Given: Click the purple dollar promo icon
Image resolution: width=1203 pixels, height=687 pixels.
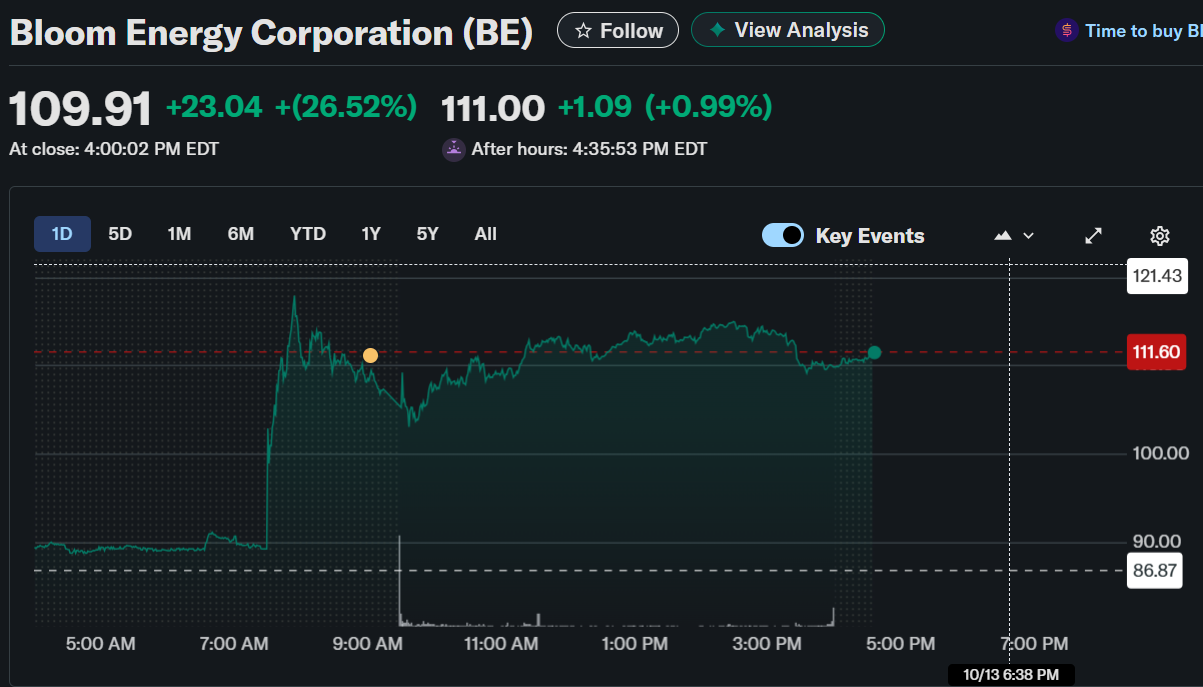Looking at the screenshot, I should pos(1066,31).
